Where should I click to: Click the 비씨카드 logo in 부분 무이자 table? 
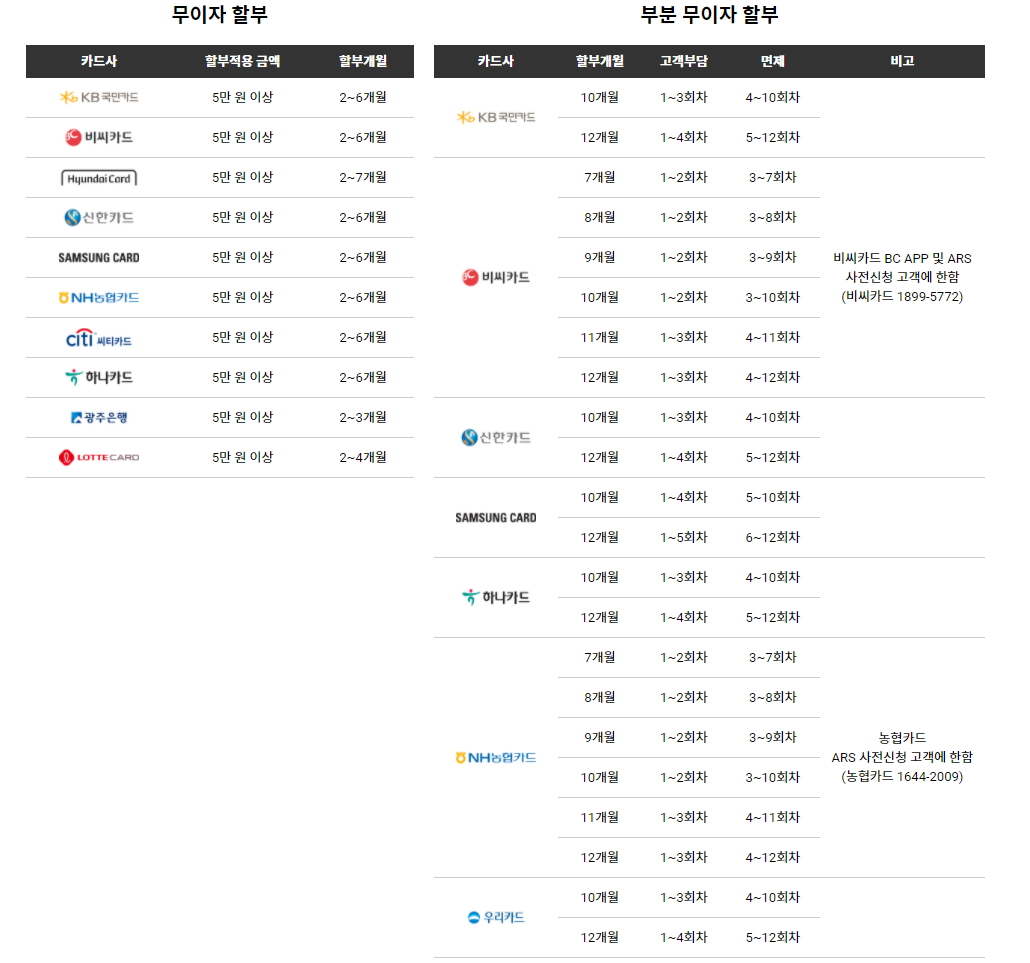(x=496, y=277)
